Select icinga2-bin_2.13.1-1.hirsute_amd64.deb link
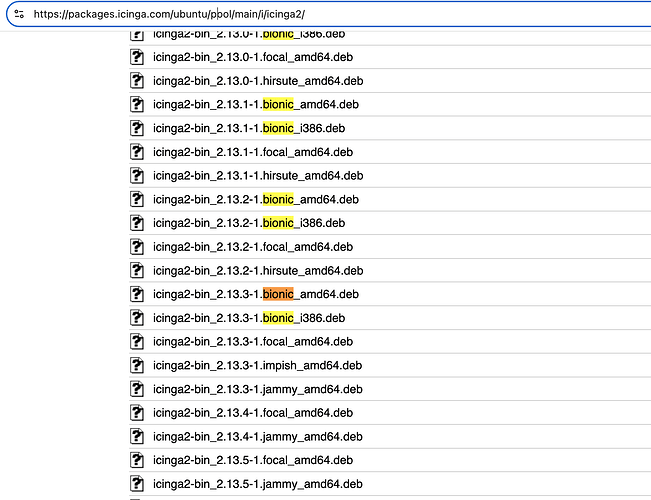This screenshot has width=651, height=500. pyautogui.click(x=257, y=176)
